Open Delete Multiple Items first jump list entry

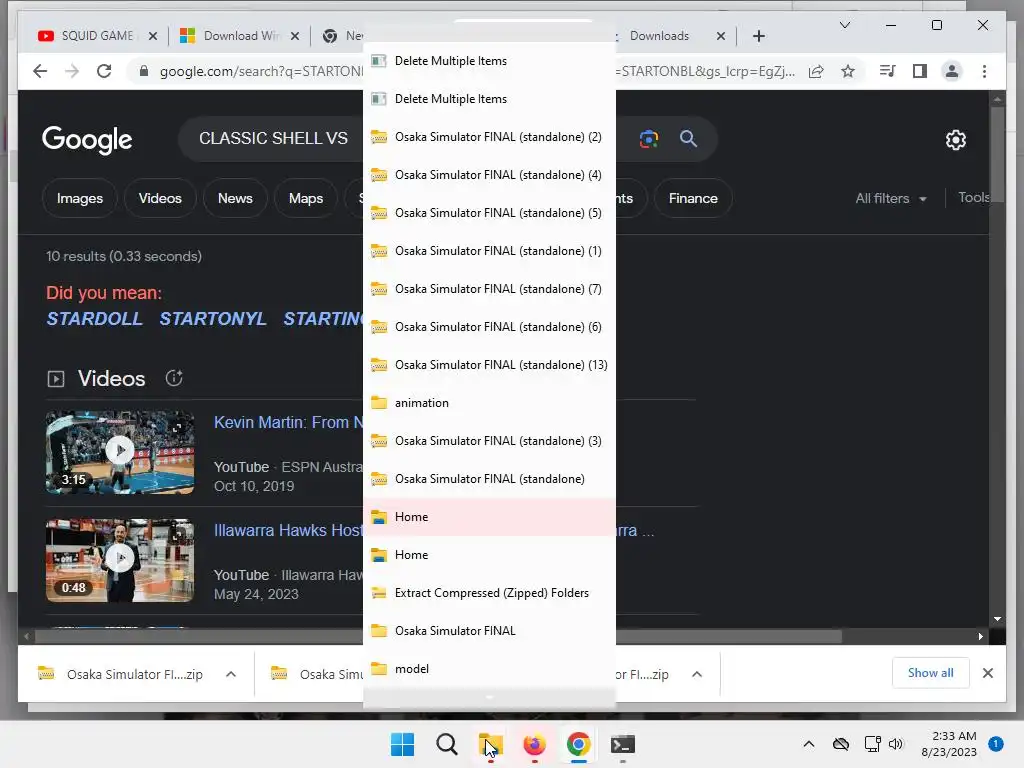tap(489, 61)
